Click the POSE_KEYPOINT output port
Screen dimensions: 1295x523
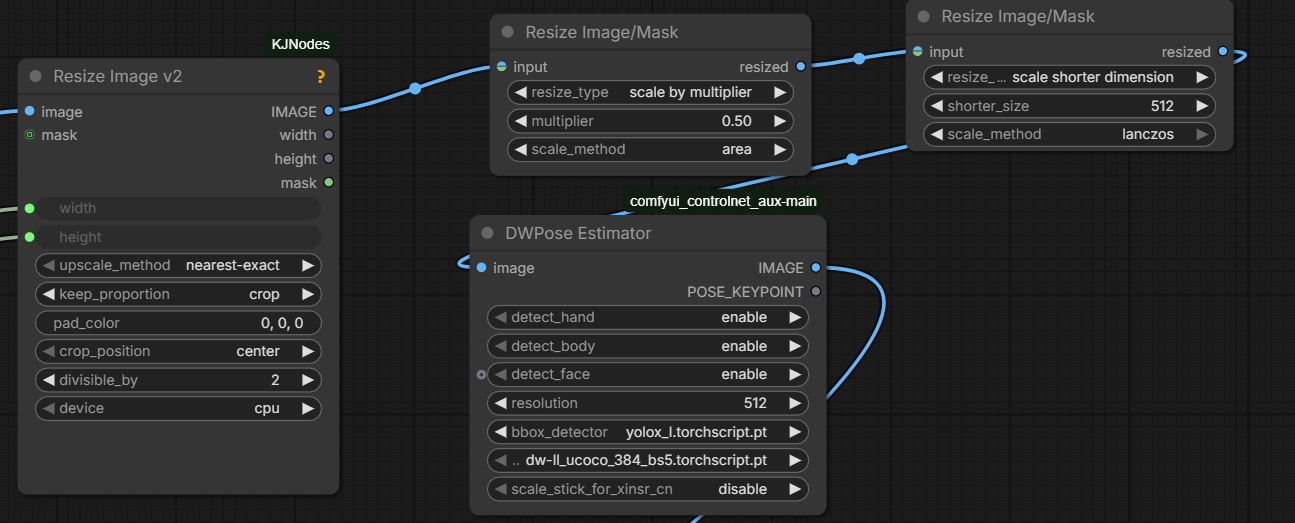click(816, 292)
